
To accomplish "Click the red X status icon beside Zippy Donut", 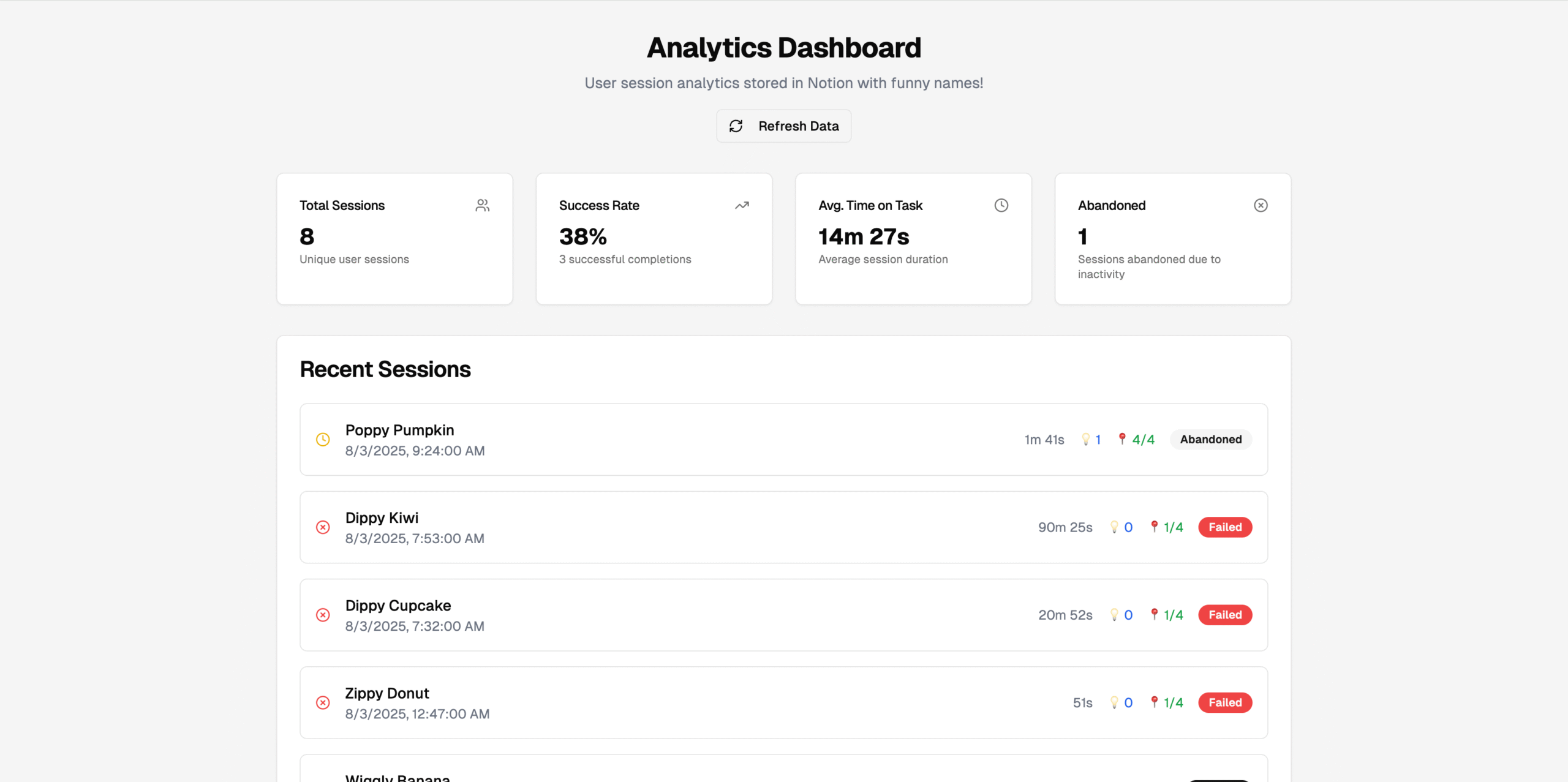I will 323,703.
